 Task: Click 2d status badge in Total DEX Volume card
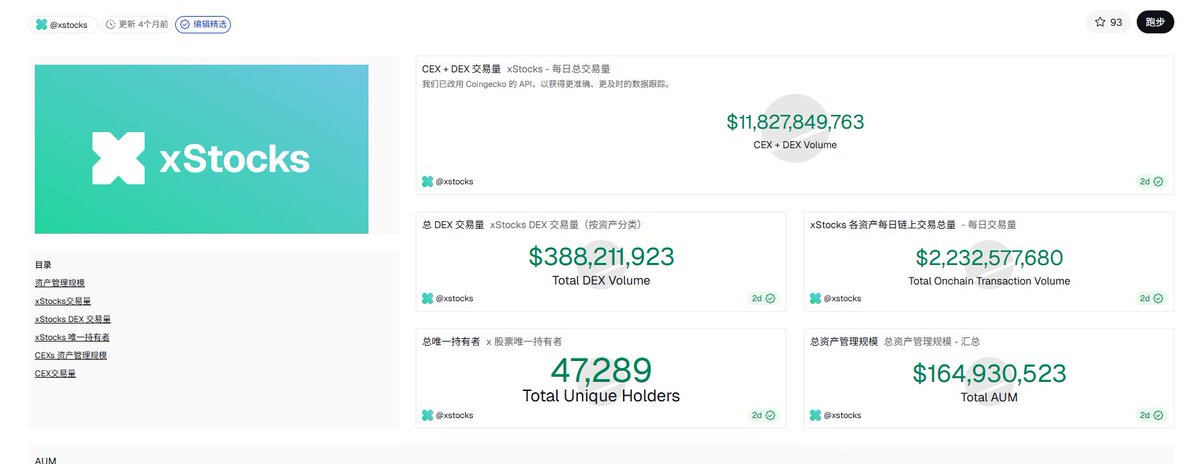point(763,298)
